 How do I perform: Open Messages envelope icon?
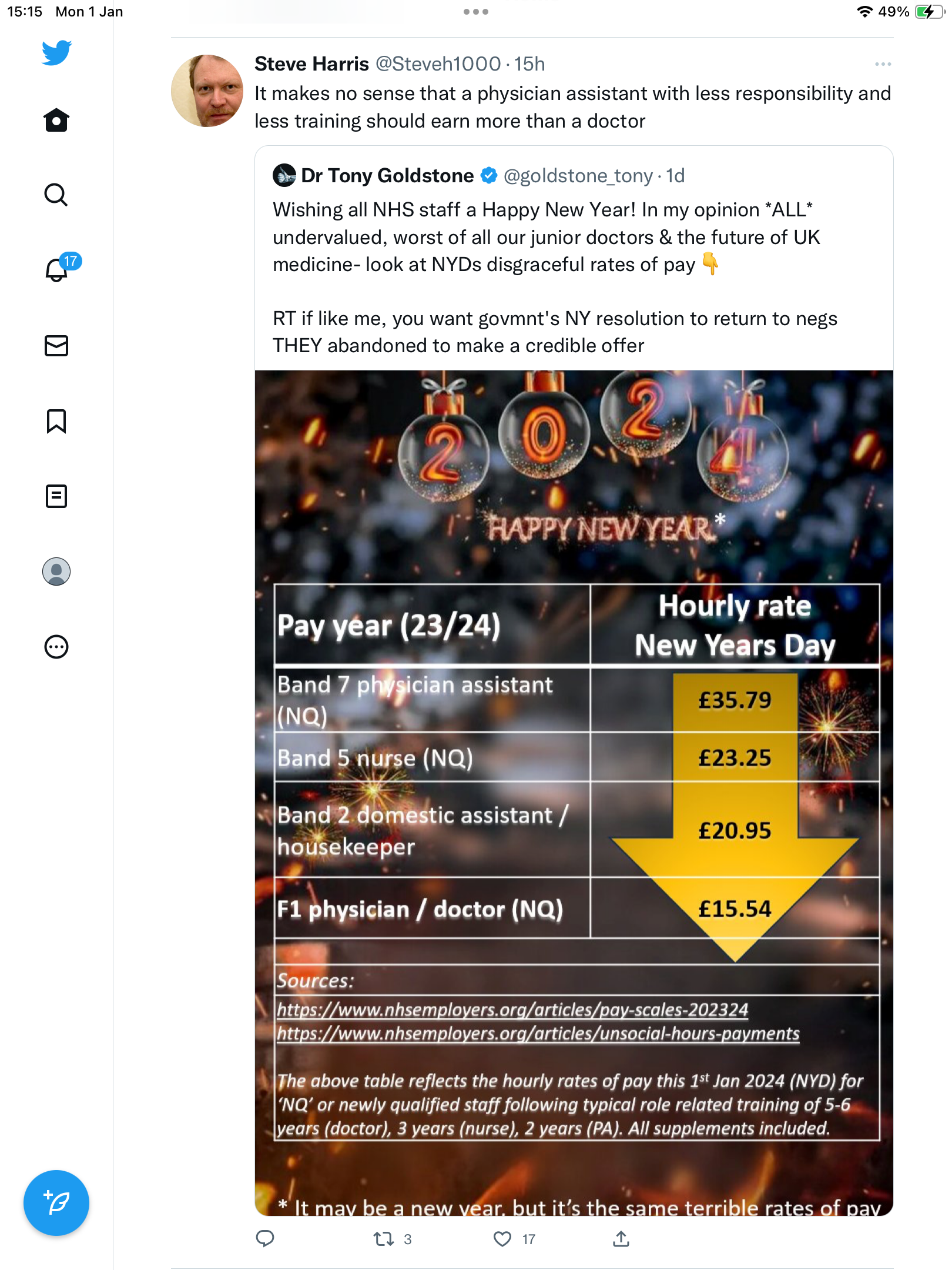point(56,346)
